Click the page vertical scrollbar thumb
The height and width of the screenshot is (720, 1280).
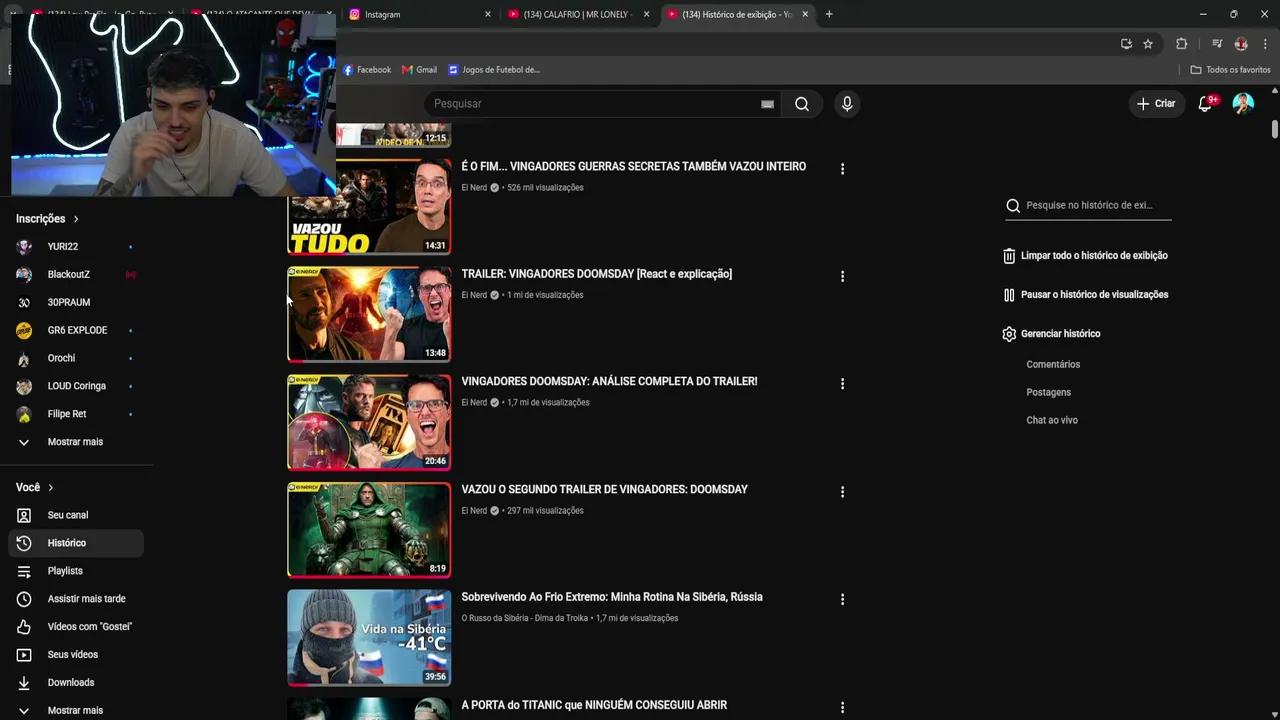[1275, 130]
